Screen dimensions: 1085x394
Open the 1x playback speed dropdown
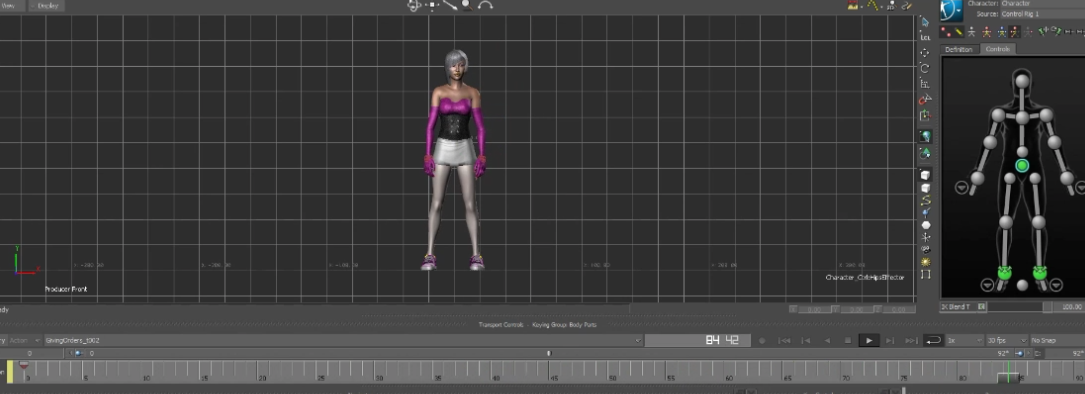[x=965, y=341]
